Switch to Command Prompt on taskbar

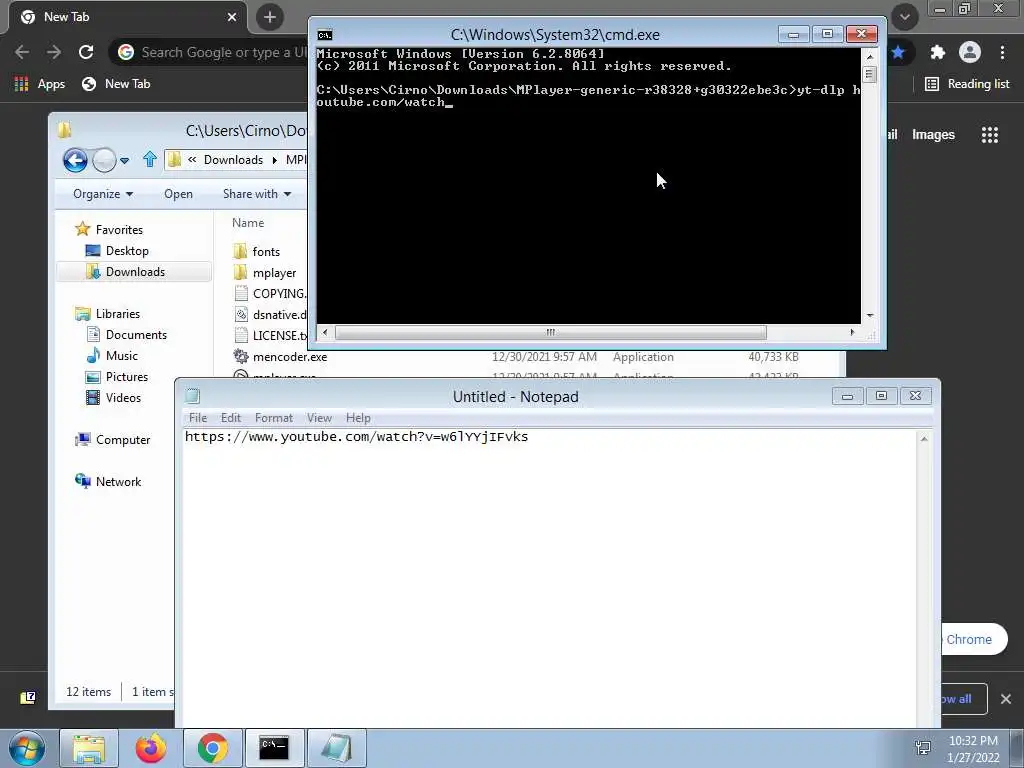274,748
